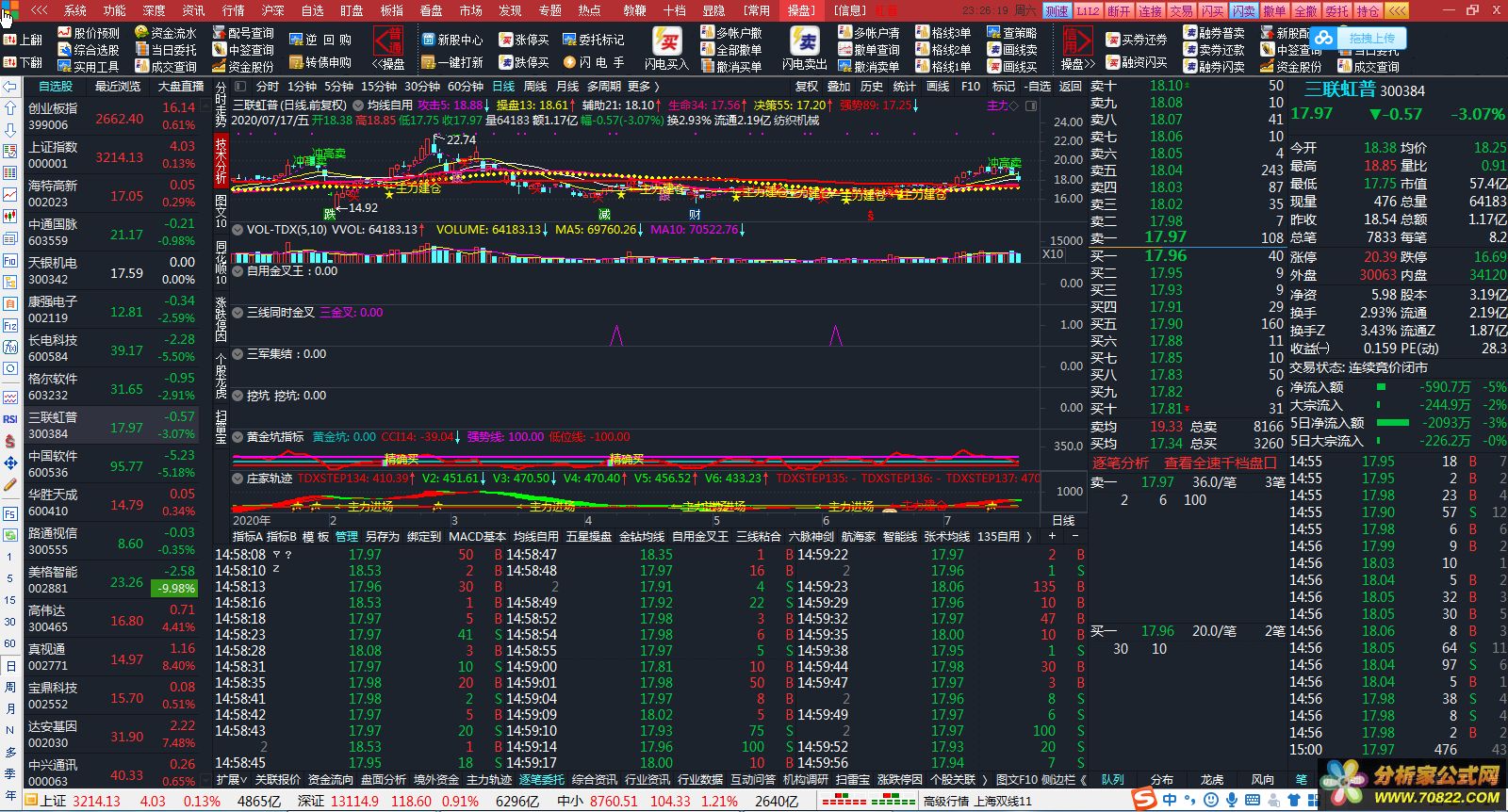Select 中国软件 600536 in the watchlist

[x=111, y=463]
